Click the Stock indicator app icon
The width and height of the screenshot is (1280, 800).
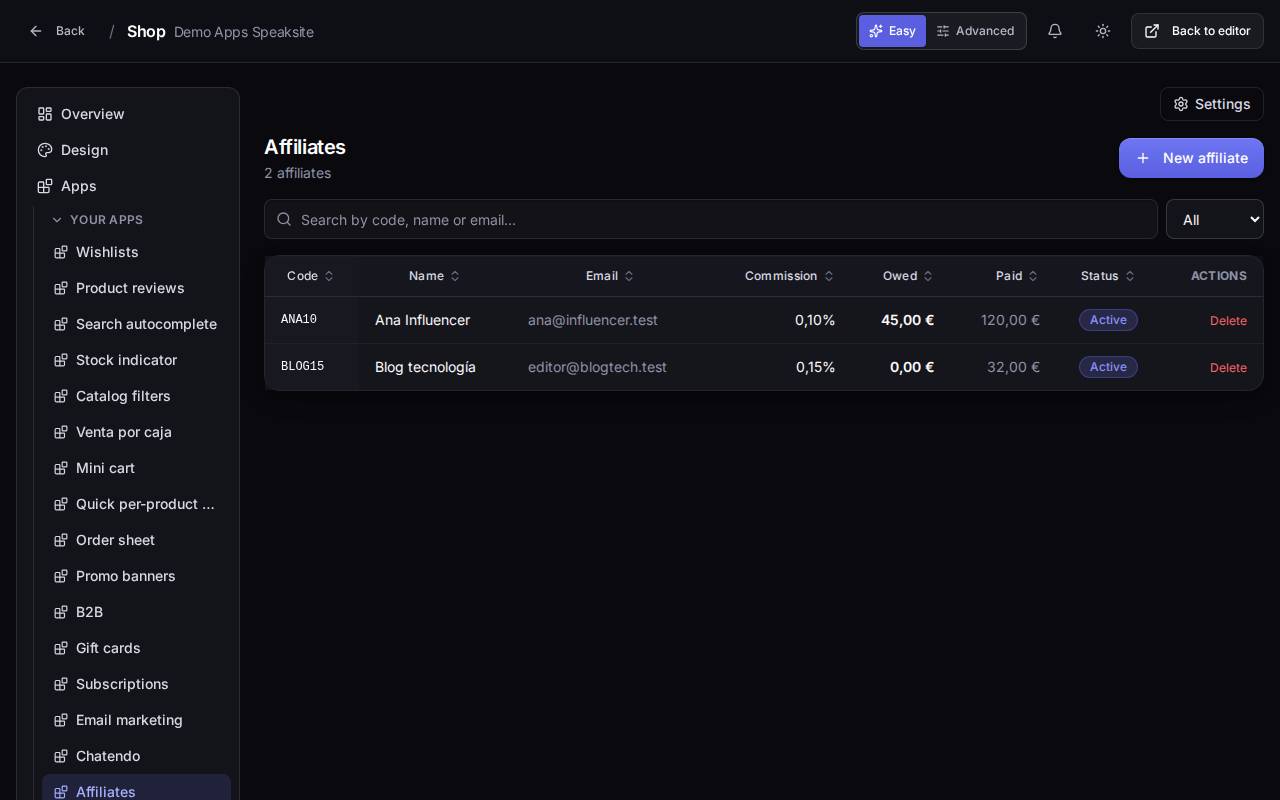click(x=61, y=360)
